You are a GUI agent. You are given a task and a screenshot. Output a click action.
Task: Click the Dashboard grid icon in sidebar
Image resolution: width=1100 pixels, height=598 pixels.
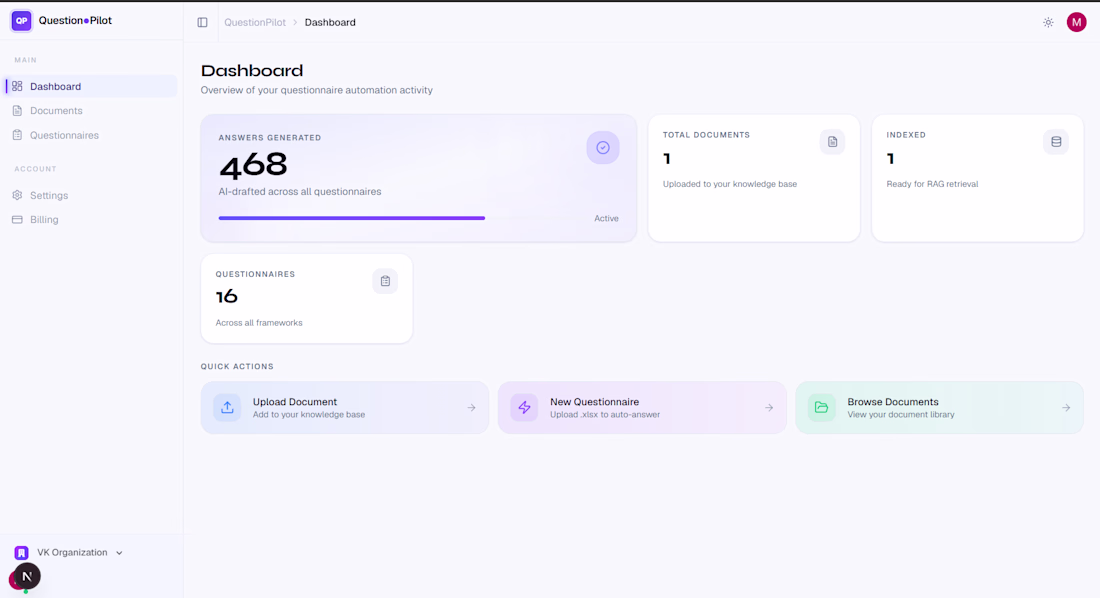[18, 86]
